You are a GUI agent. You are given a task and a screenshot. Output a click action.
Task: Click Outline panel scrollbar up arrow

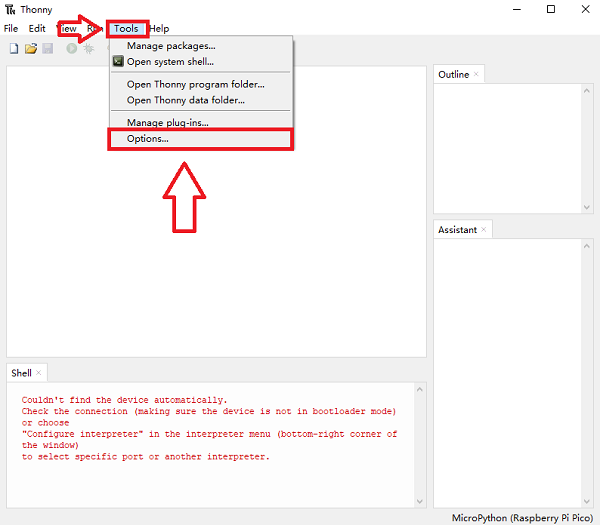pos(587,91)
